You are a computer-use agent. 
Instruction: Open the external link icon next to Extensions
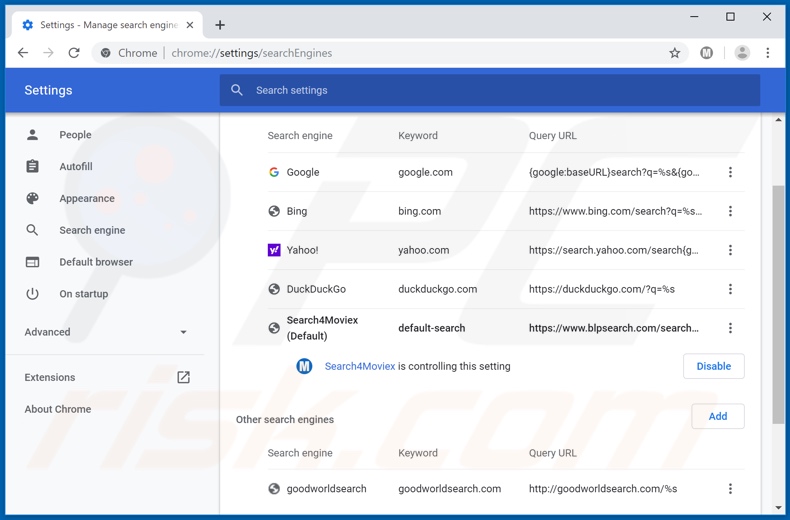[183, 377]
